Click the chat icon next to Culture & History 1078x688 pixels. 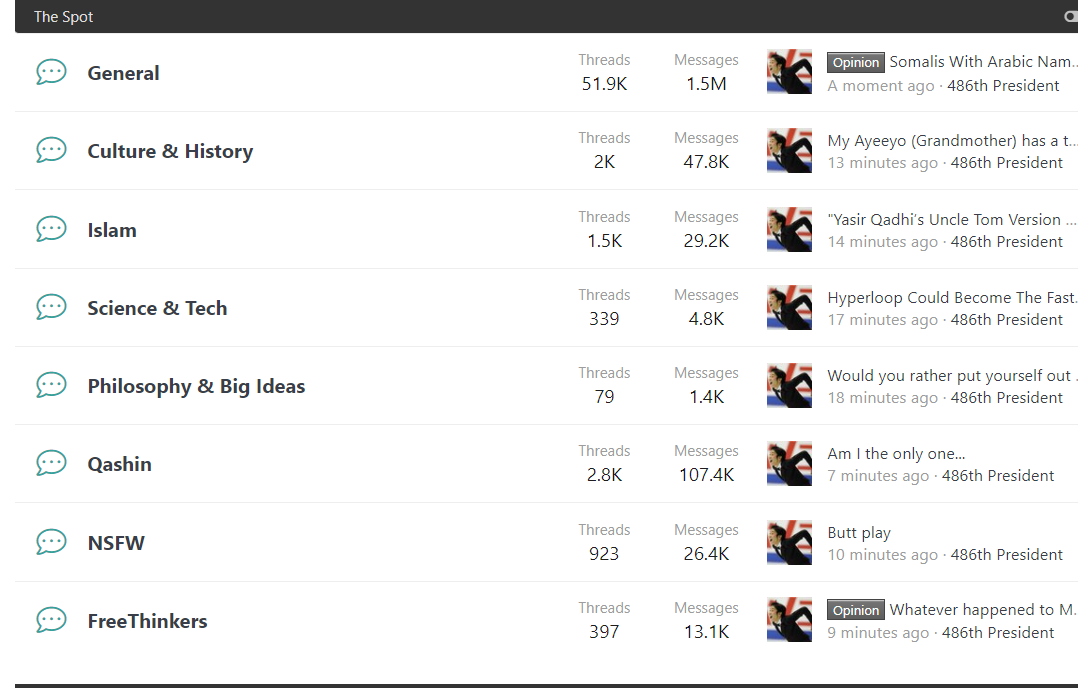(x=51, y=150)
